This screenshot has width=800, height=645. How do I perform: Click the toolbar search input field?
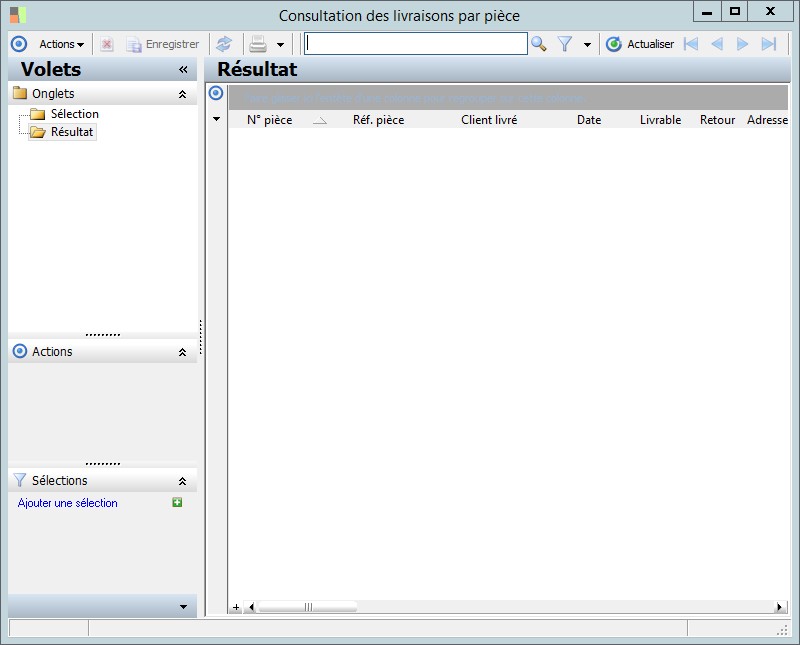pos(416,44)
